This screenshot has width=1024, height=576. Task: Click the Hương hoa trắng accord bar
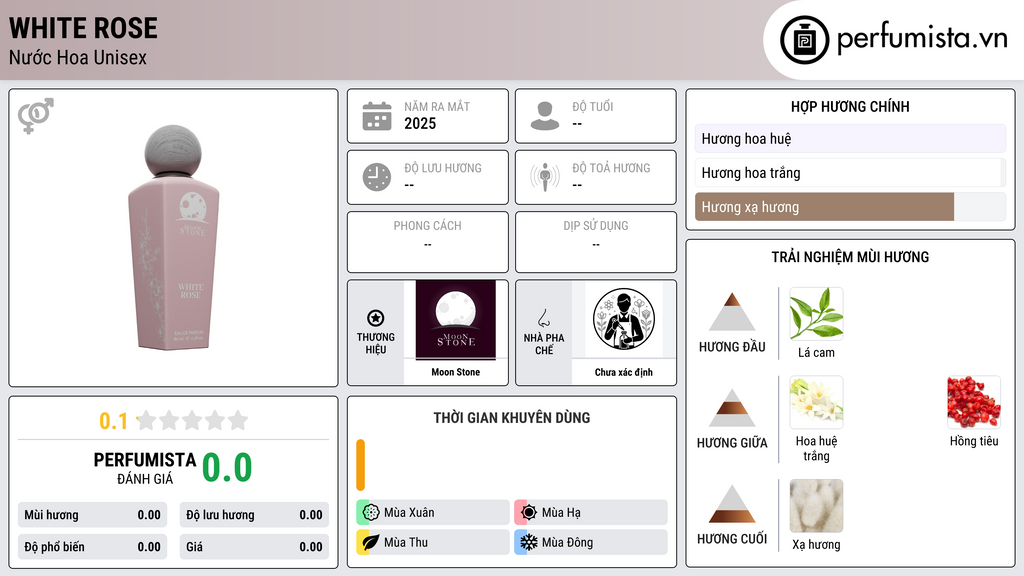coord(850,172)
